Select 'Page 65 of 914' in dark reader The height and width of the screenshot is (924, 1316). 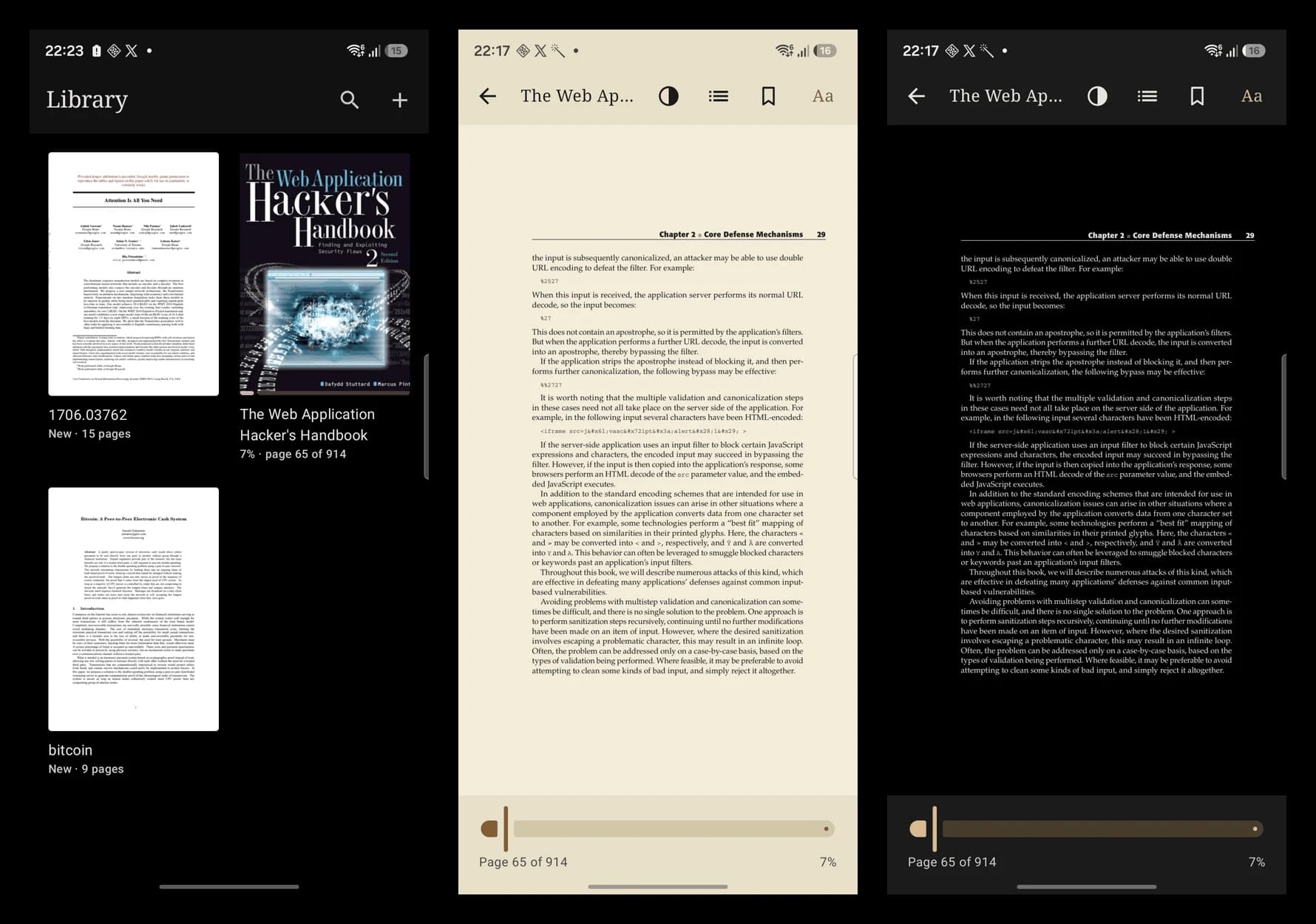(x=952, y=862)
